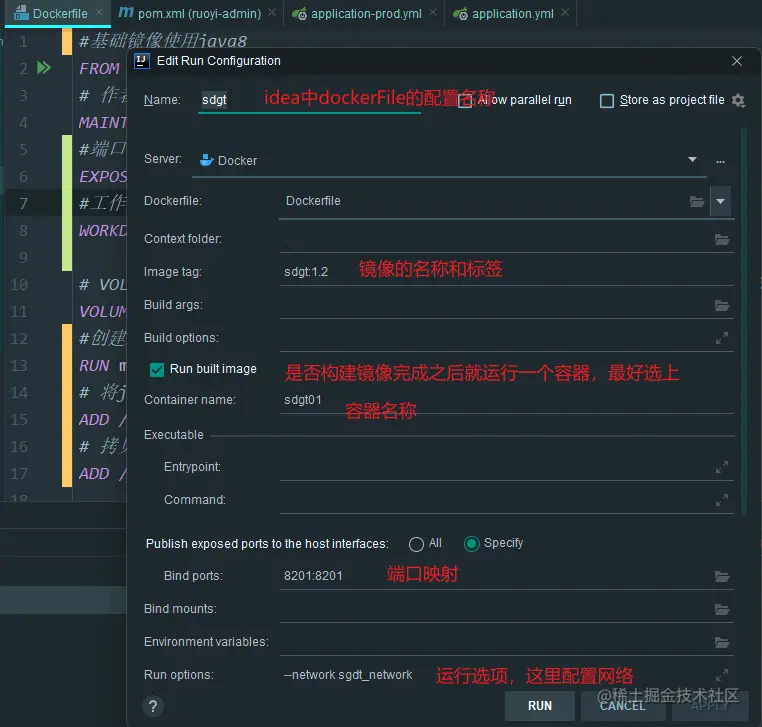Expand the Entrypoint field

pos(722,467)
